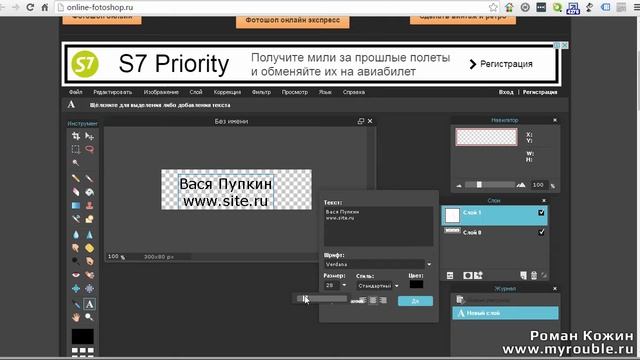Open the Слой menu
Viewport: 640px width, 360px height.
tap(196, 92)
